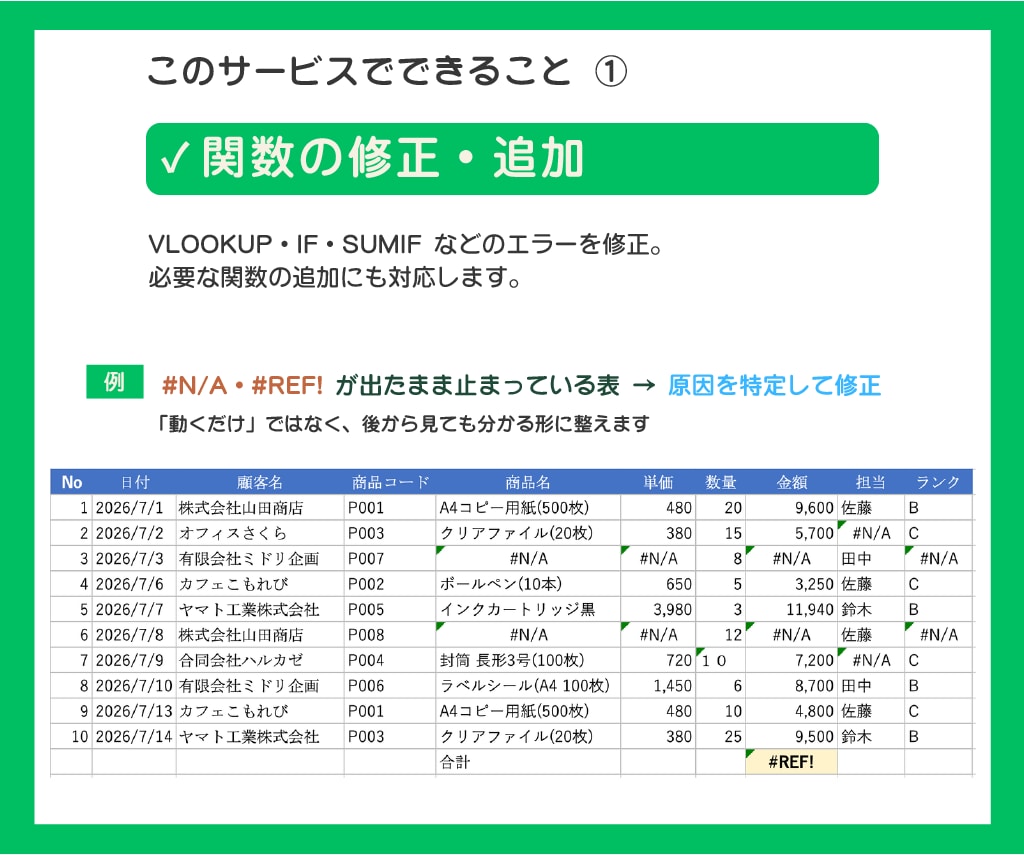Click the blue text 原因を特定して修正
Screen dimensions: 1024x855
[774, 385]
